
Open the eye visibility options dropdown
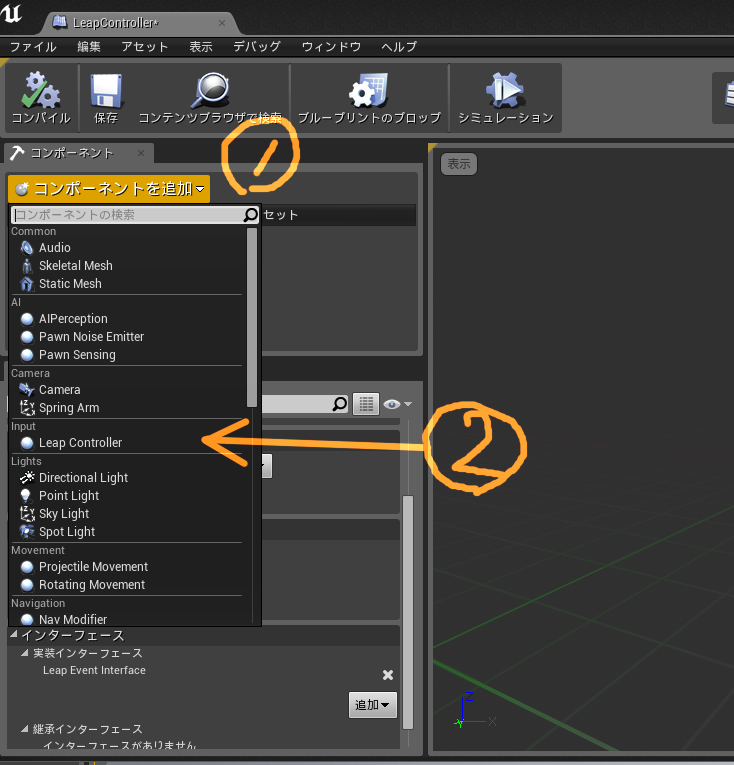tap(397, 404)
